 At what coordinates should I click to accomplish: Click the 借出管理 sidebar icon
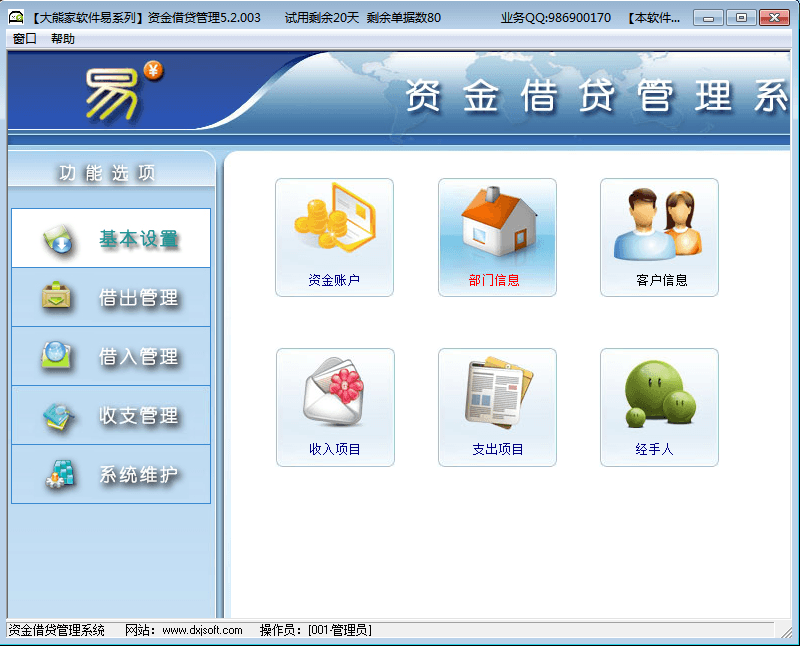[x=58, y=298]
